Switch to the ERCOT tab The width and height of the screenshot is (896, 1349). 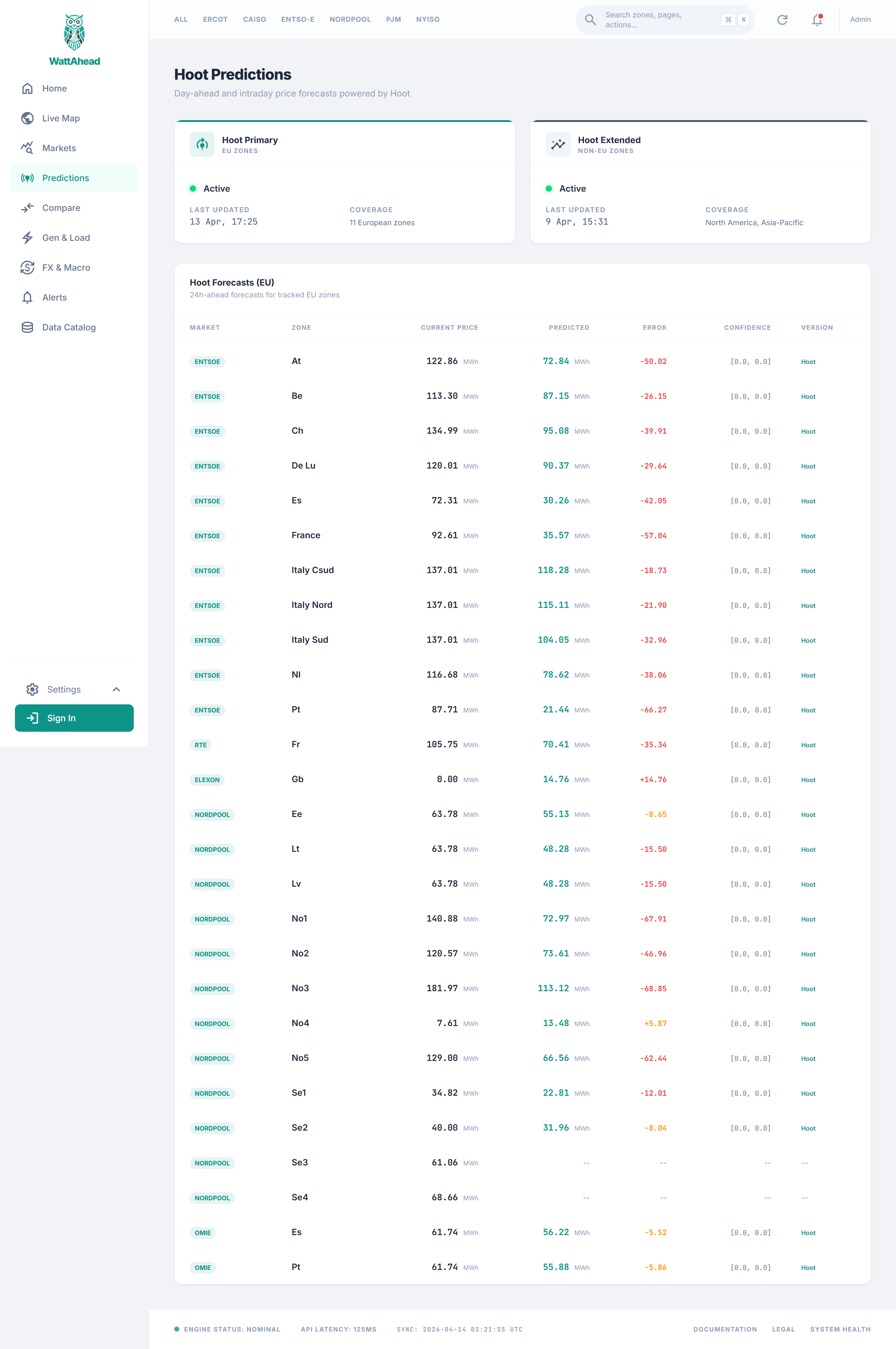(x=215, y=19)
